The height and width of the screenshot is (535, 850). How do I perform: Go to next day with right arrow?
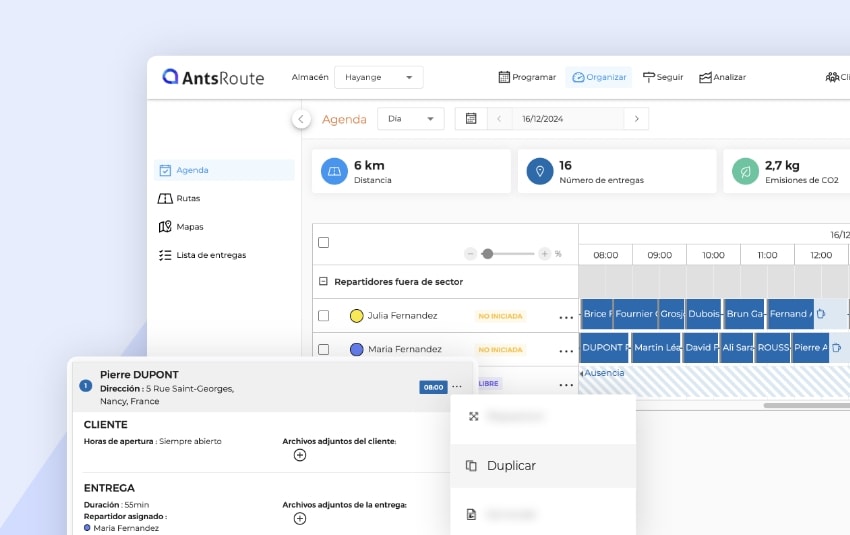[x=636, y=119]
